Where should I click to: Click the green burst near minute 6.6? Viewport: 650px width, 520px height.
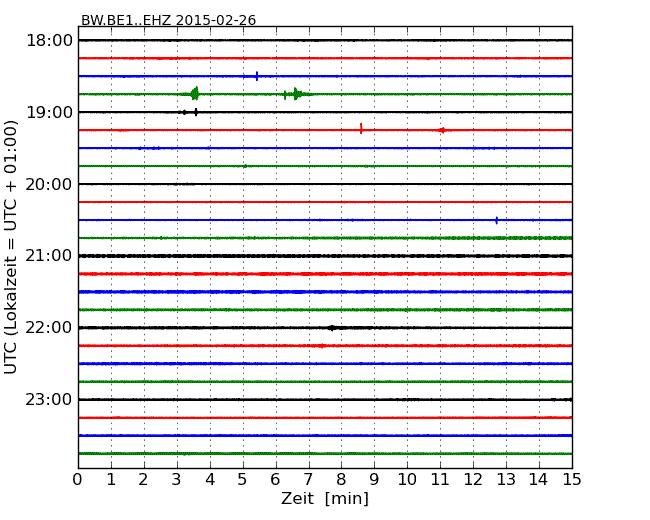[x=297, y=94]
